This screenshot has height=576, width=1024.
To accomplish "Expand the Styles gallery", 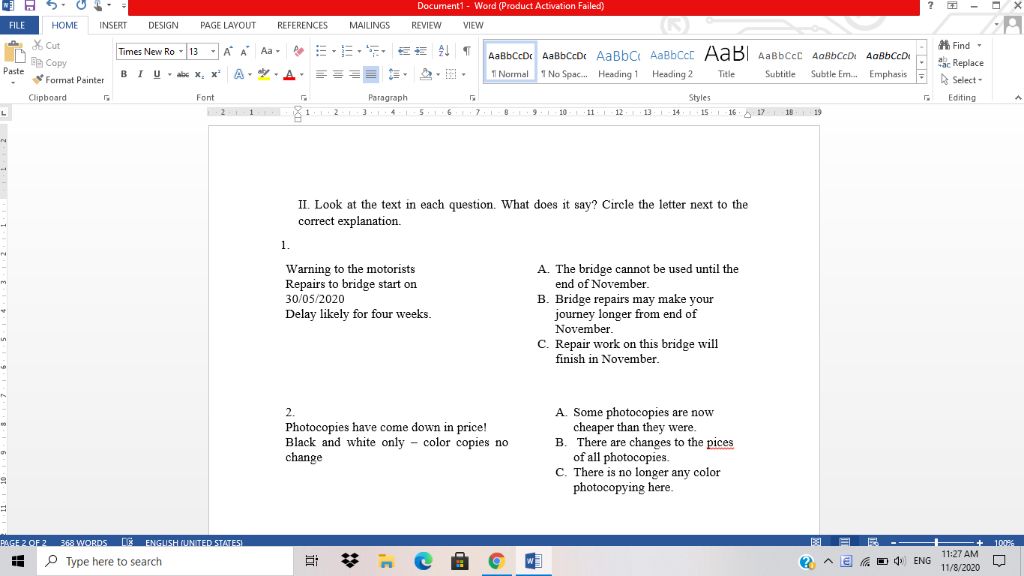I will (921, 76).
